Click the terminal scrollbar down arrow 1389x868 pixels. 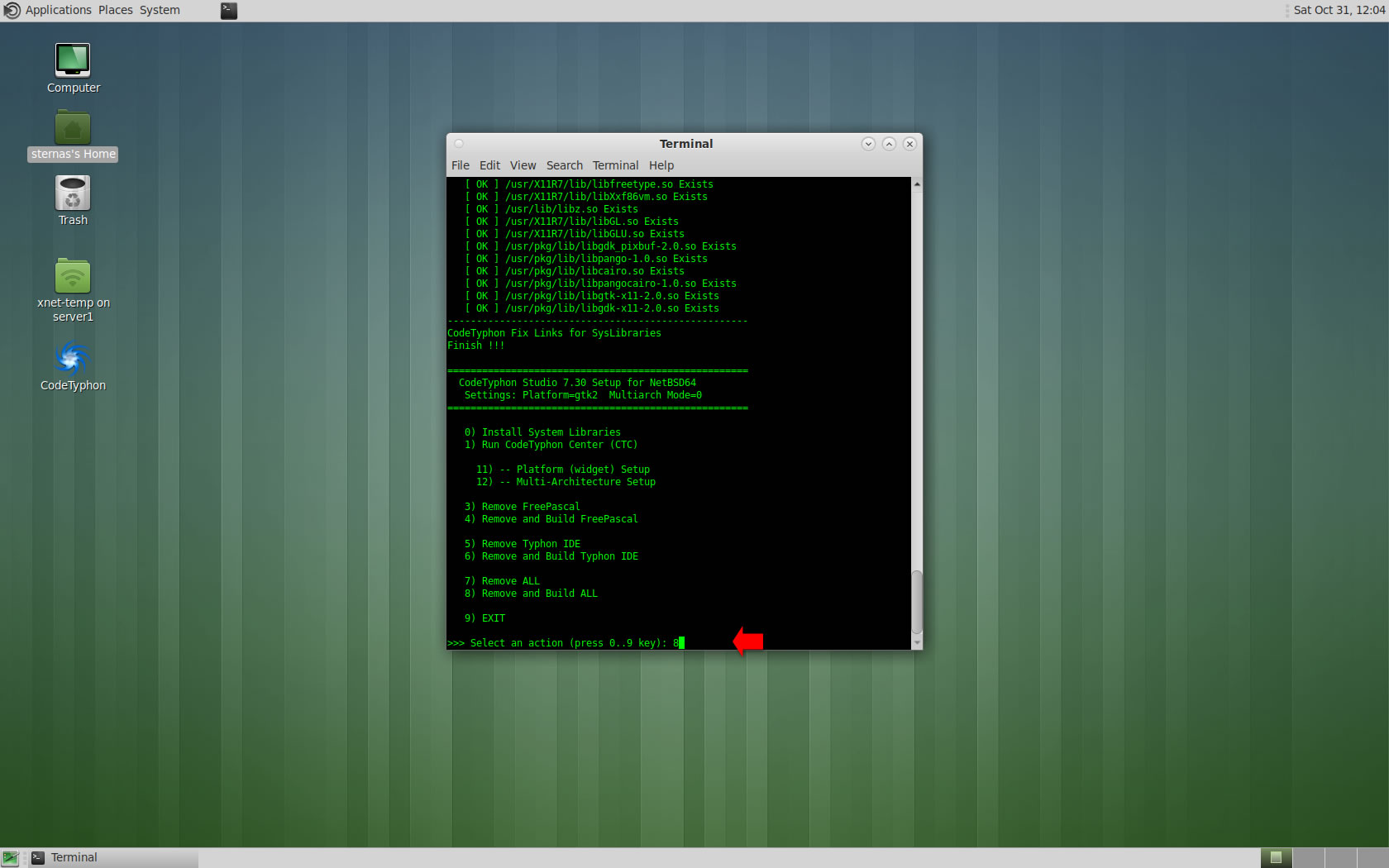(917, 643)
